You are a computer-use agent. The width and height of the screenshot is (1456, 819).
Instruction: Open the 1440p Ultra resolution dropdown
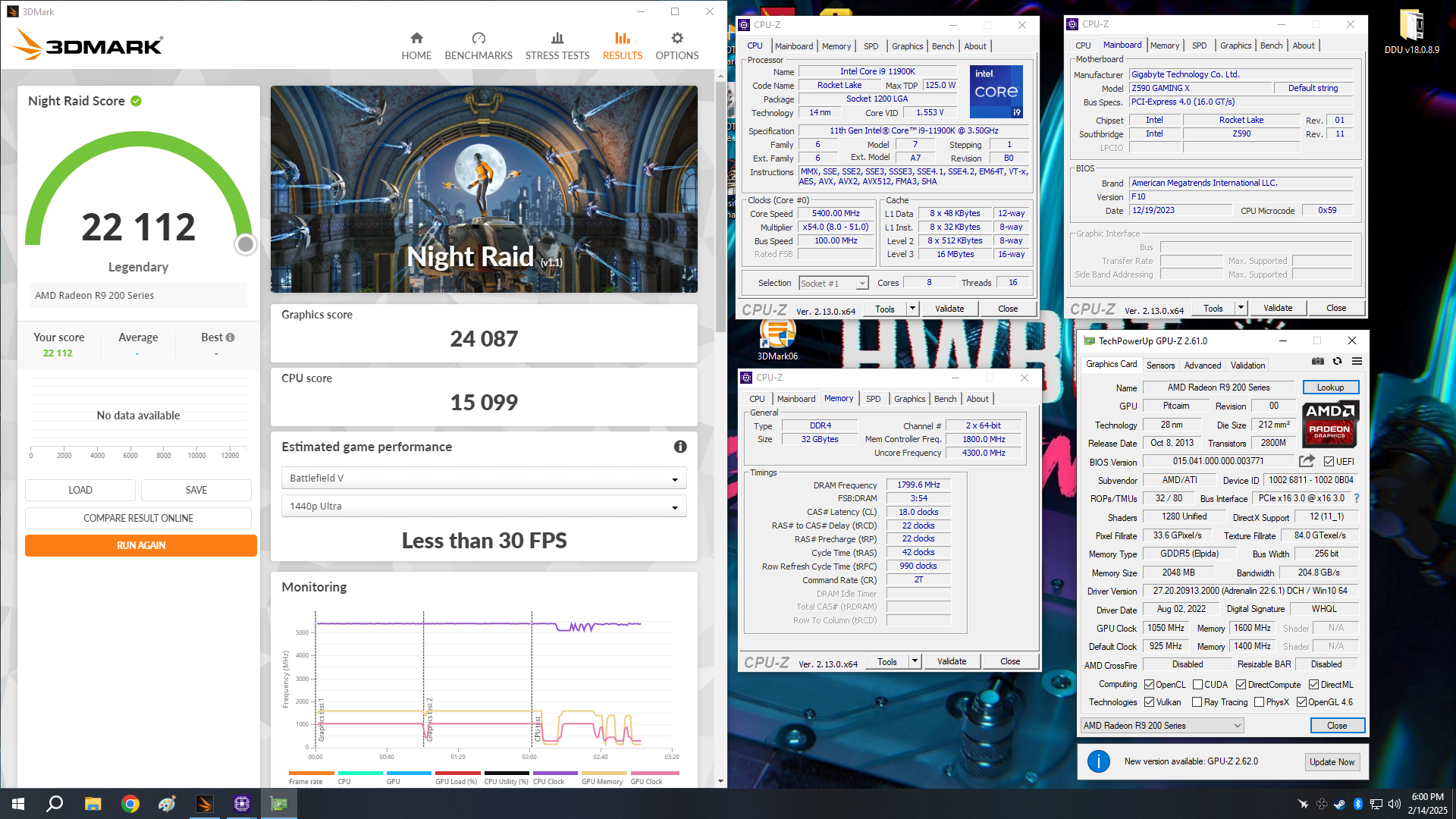tap(484, 506)
